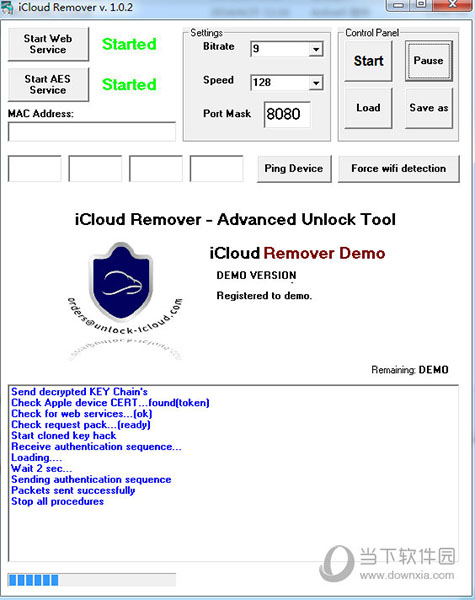Click the Ping Device button
The width and height of the screenshot is (475, 600).
pyautogui.click(x=294, y=169)
